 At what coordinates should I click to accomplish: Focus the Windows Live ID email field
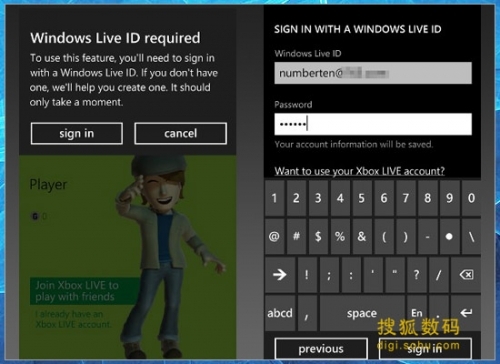coord(373,73)
